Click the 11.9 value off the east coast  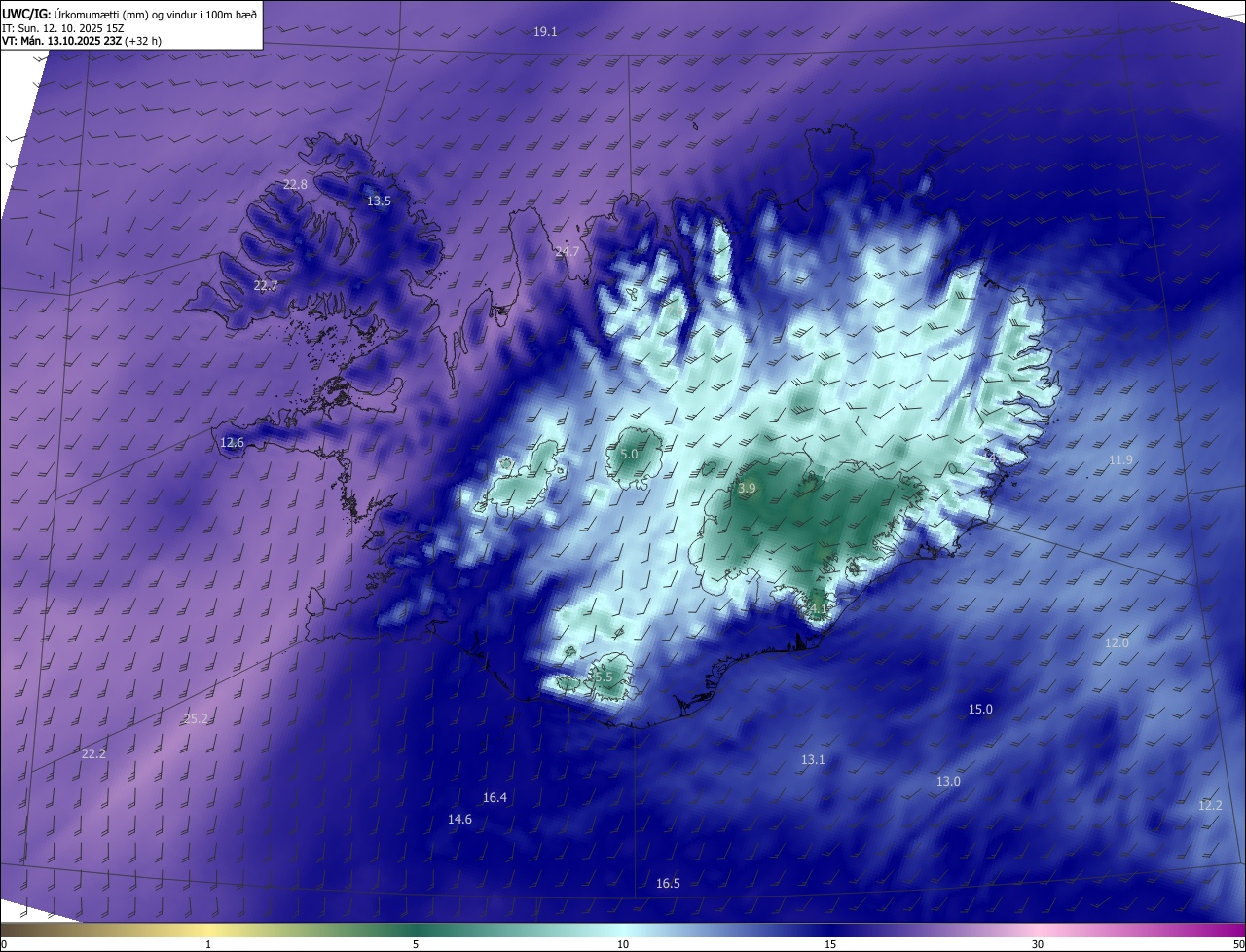coord(1120,460)
